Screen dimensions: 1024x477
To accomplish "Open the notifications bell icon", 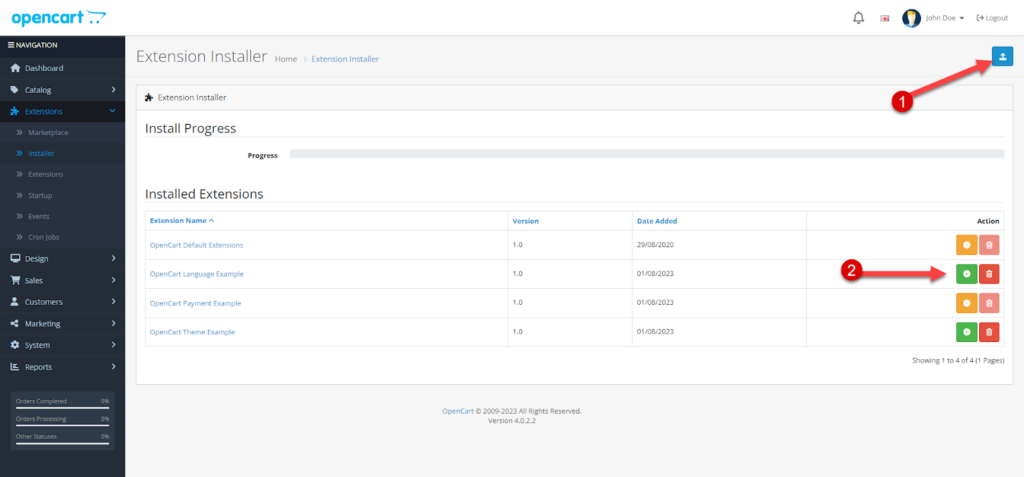I will click(x=858, y=18).
